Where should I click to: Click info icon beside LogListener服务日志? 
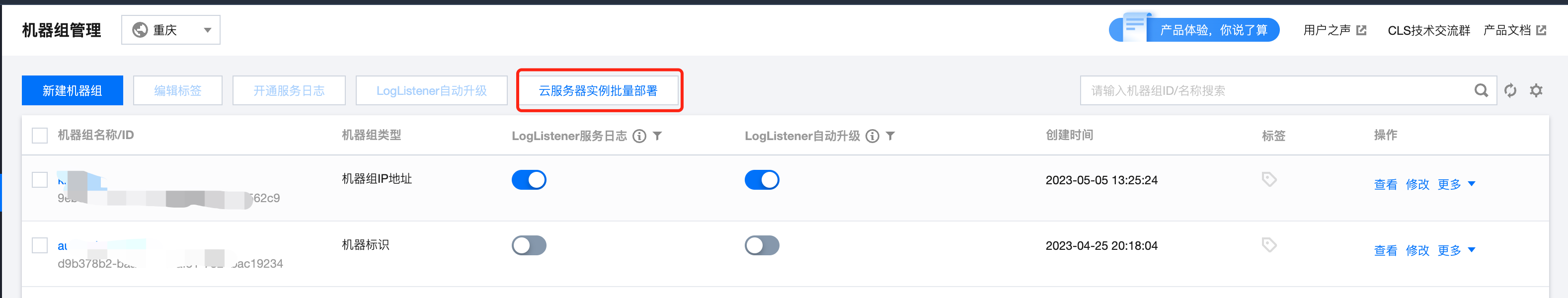coord(639,136)
